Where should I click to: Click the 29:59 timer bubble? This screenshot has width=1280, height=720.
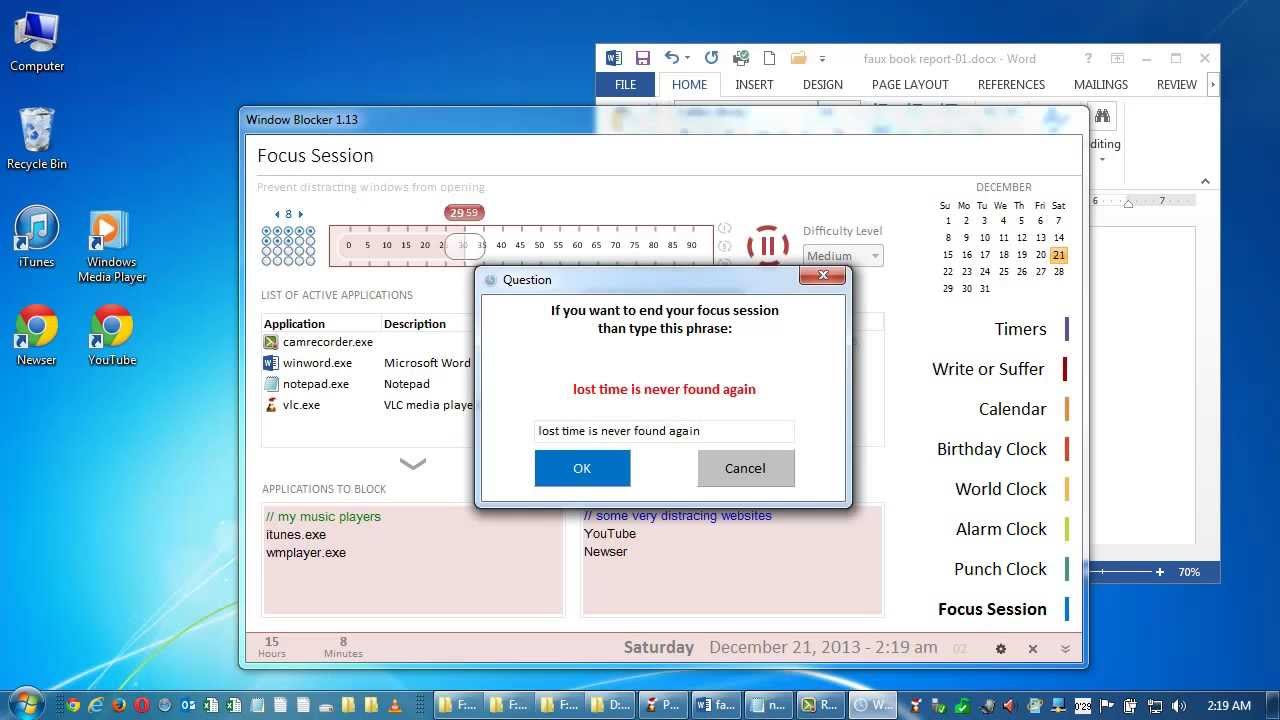coord(464,212)
